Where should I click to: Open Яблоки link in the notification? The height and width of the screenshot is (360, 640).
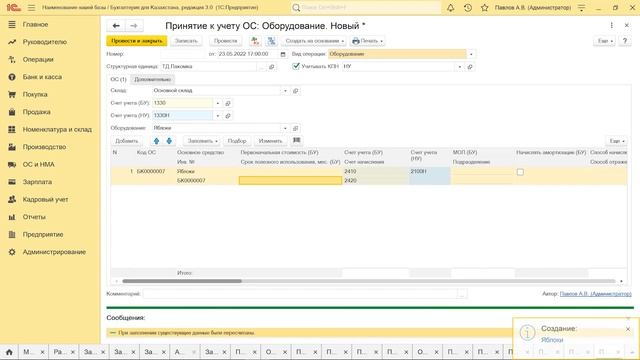552,340
